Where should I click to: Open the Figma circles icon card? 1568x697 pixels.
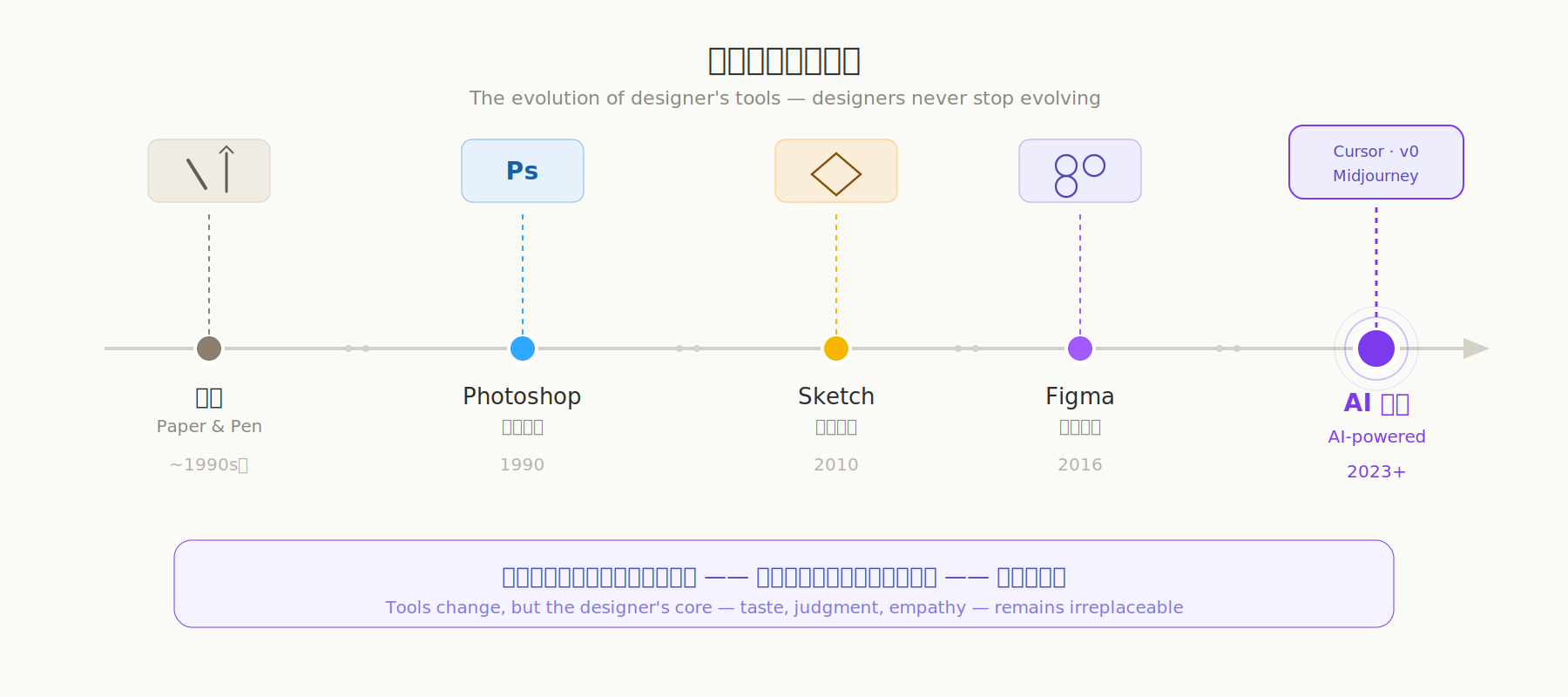click(x=1080, y=171)
